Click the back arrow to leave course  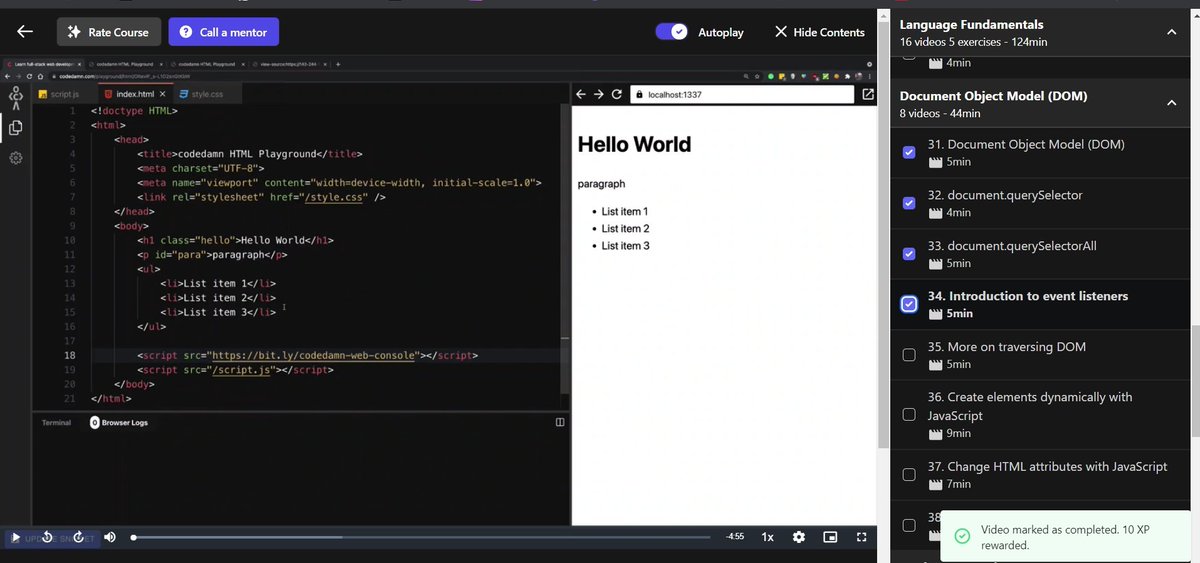25,32
